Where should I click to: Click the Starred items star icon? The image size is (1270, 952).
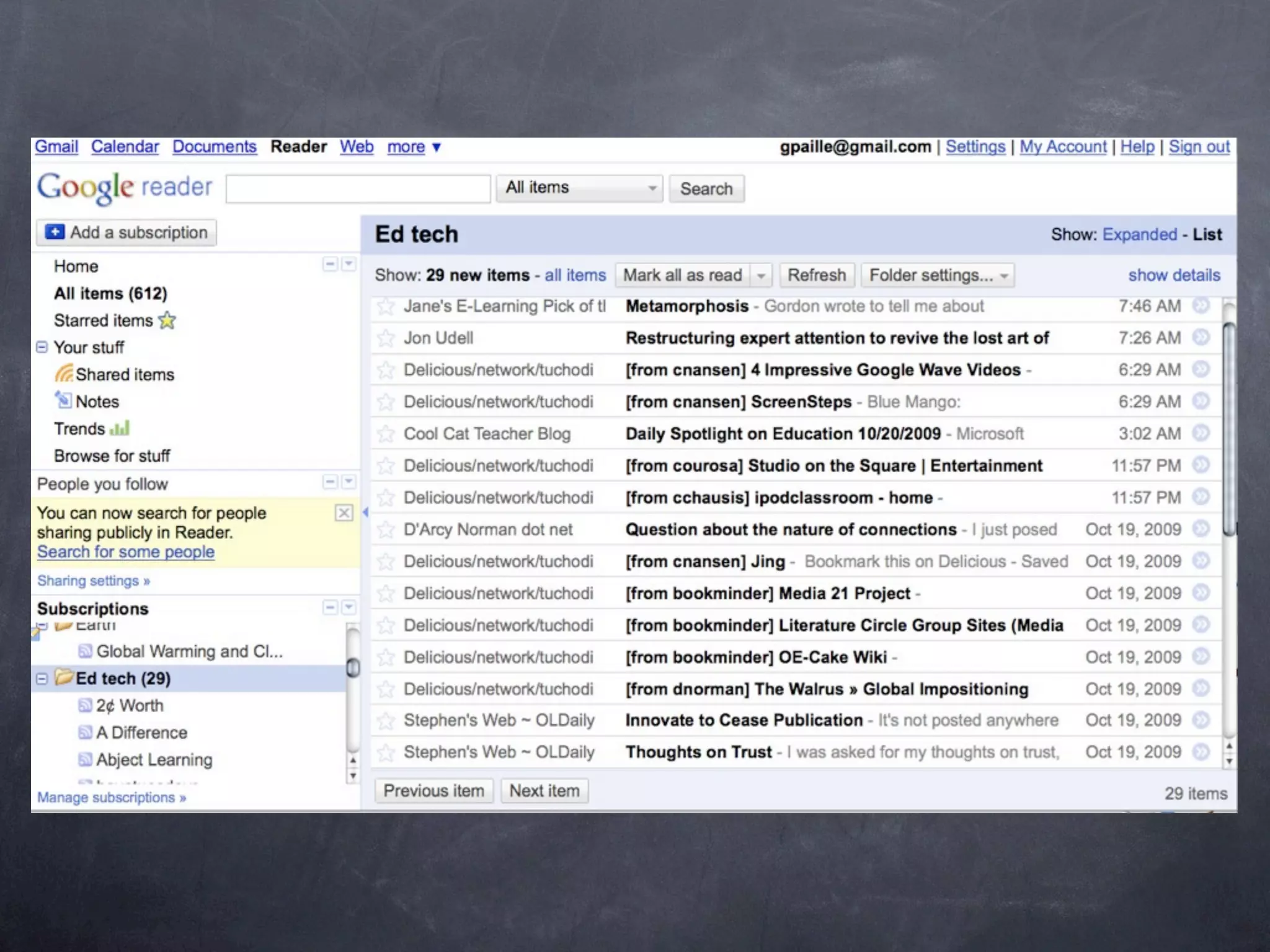point(167,320)
